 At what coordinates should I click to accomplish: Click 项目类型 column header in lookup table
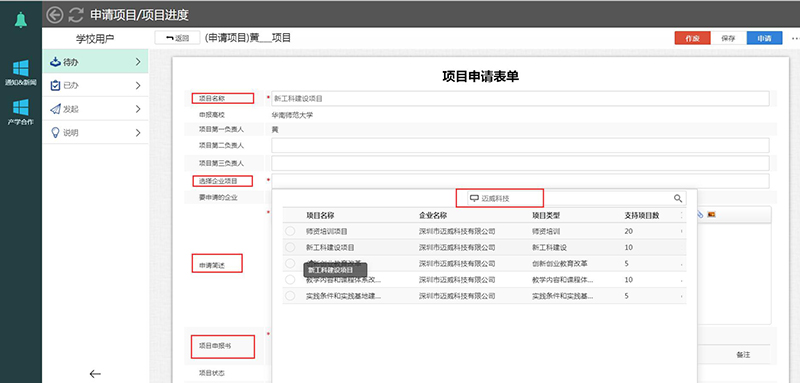pyautogui.click(x=546, y=216)
